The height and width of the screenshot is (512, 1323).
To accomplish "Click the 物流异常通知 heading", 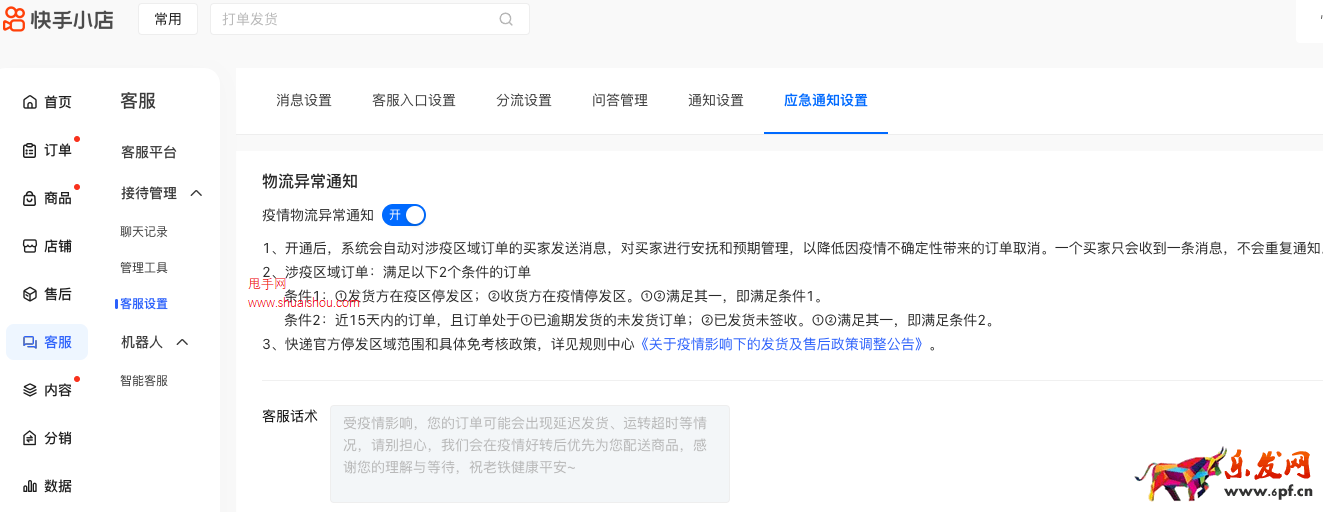I will (310, 181).
